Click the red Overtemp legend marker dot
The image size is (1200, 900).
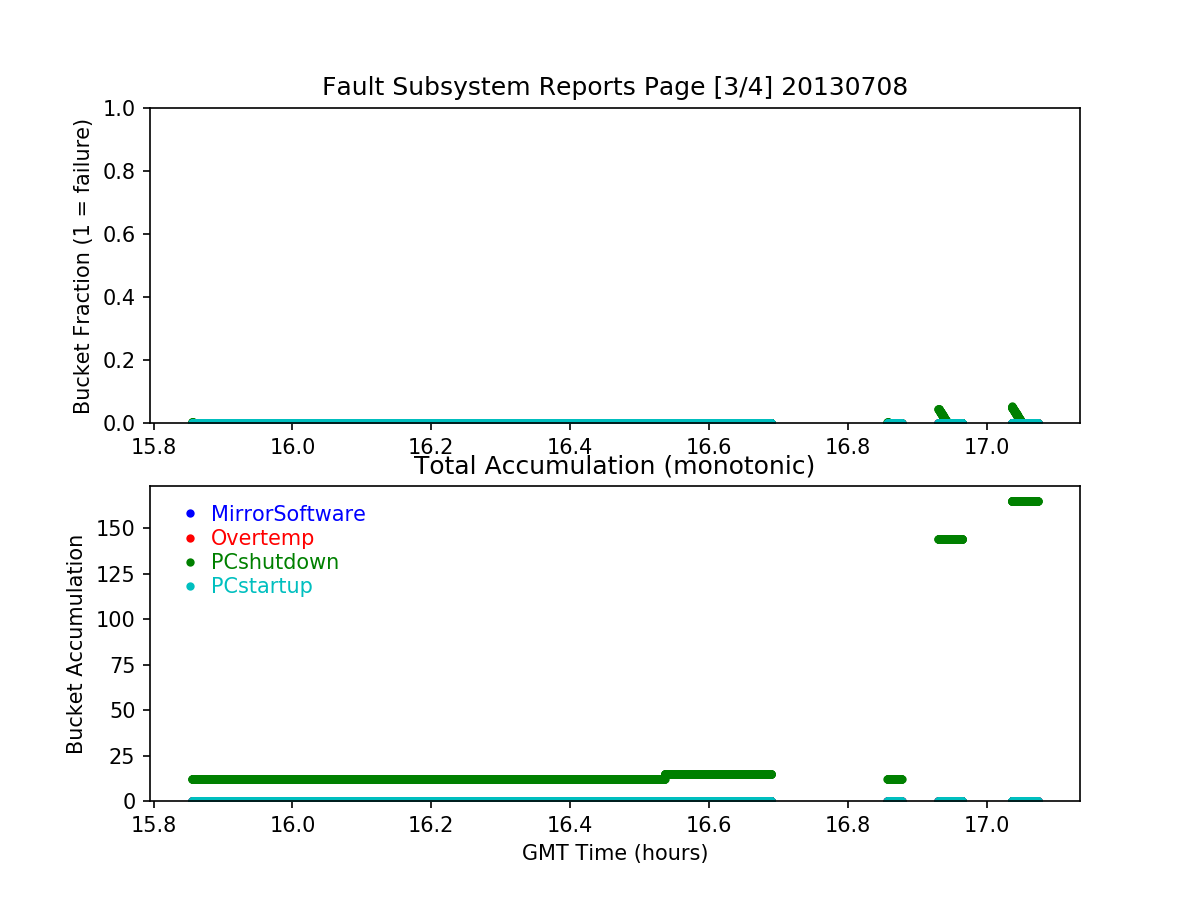click(x=190, y=538)
